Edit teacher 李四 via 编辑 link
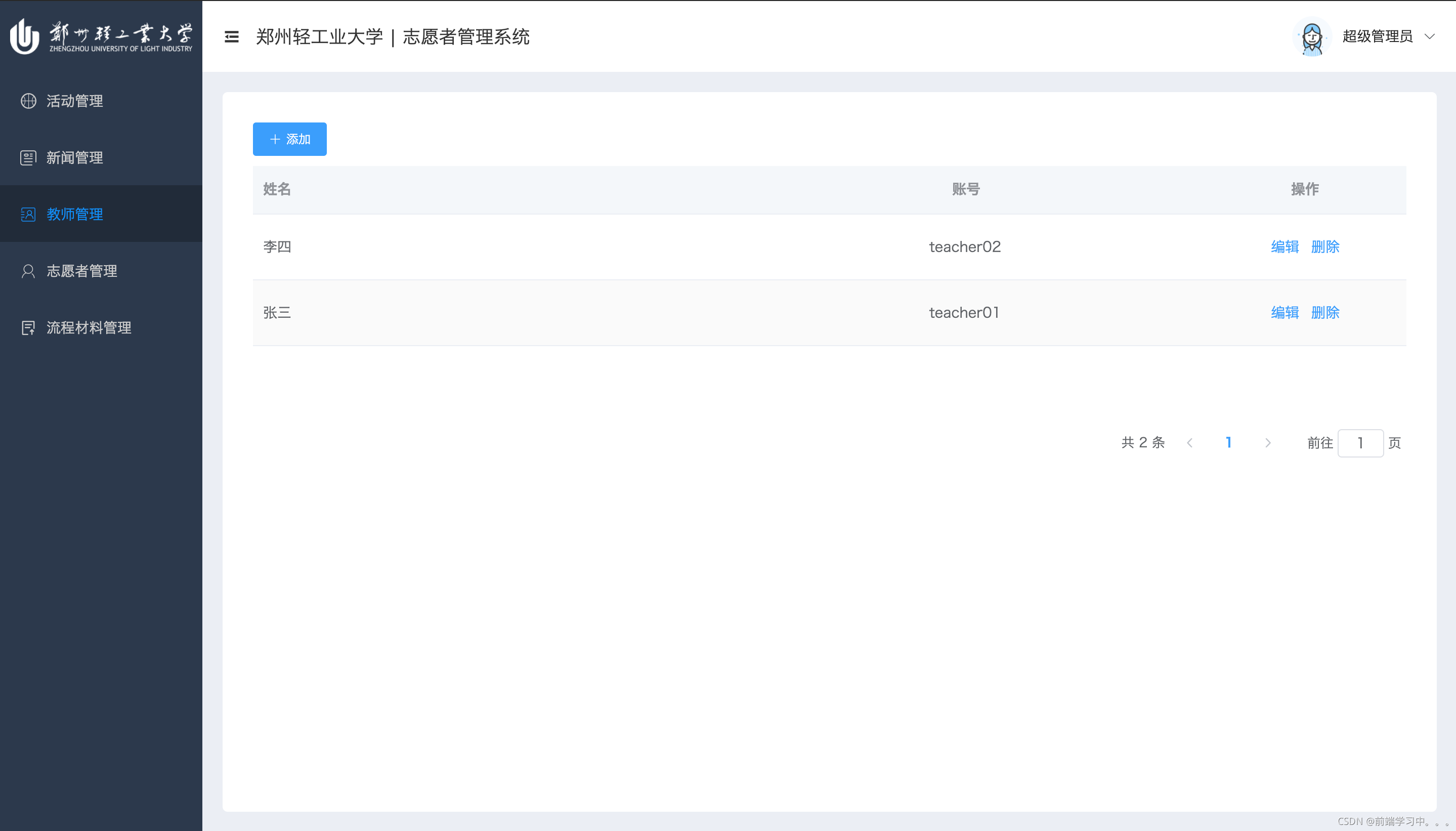Viewport: 1456px width, 831px height. click(1285, 246)
